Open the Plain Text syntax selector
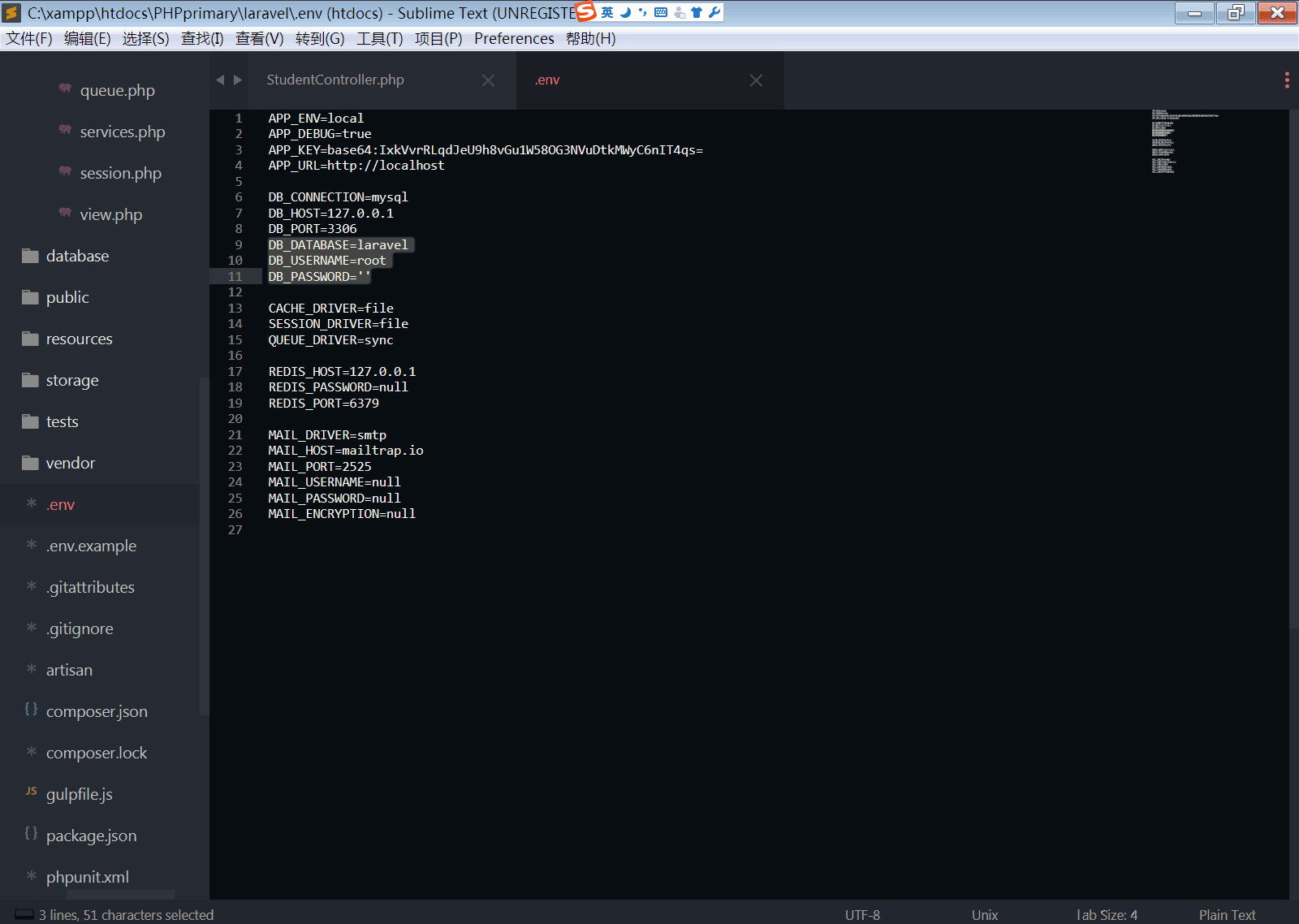1299x924 pixels. pyautogui.click(x=1227, y=914)
